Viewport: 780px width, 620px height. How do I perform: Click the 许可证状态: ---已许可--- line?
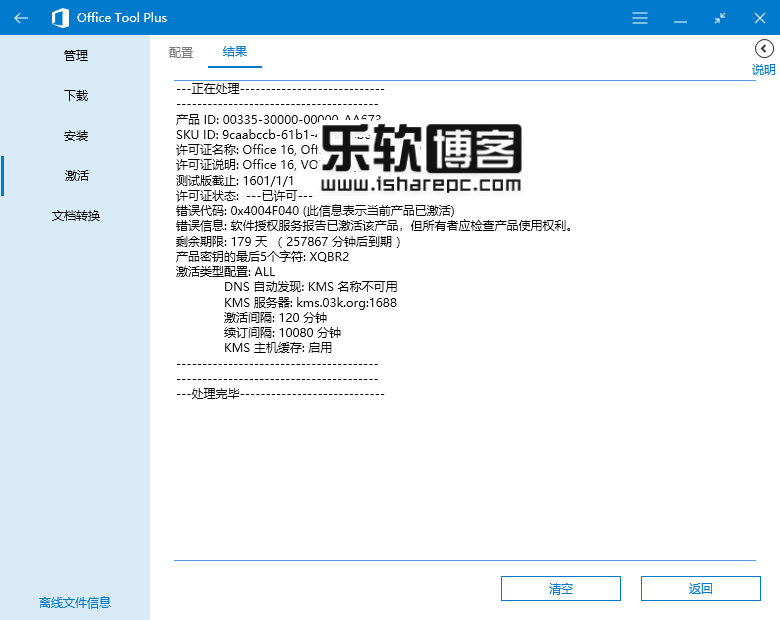[244, 196]
